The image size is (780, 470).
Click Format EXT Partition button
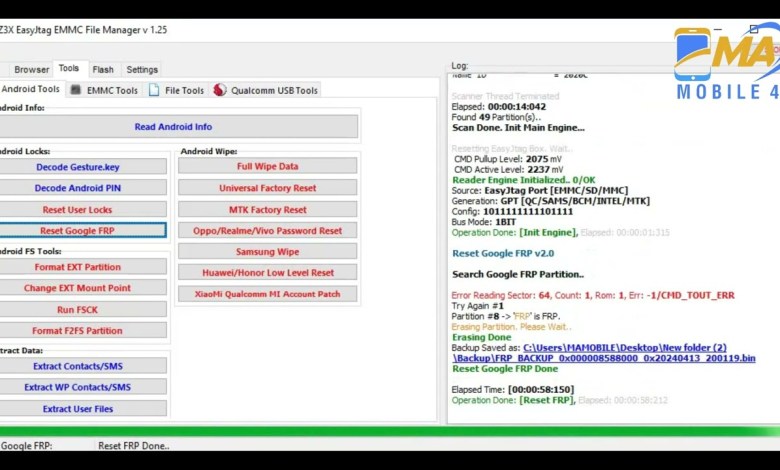tap(77, 267)
